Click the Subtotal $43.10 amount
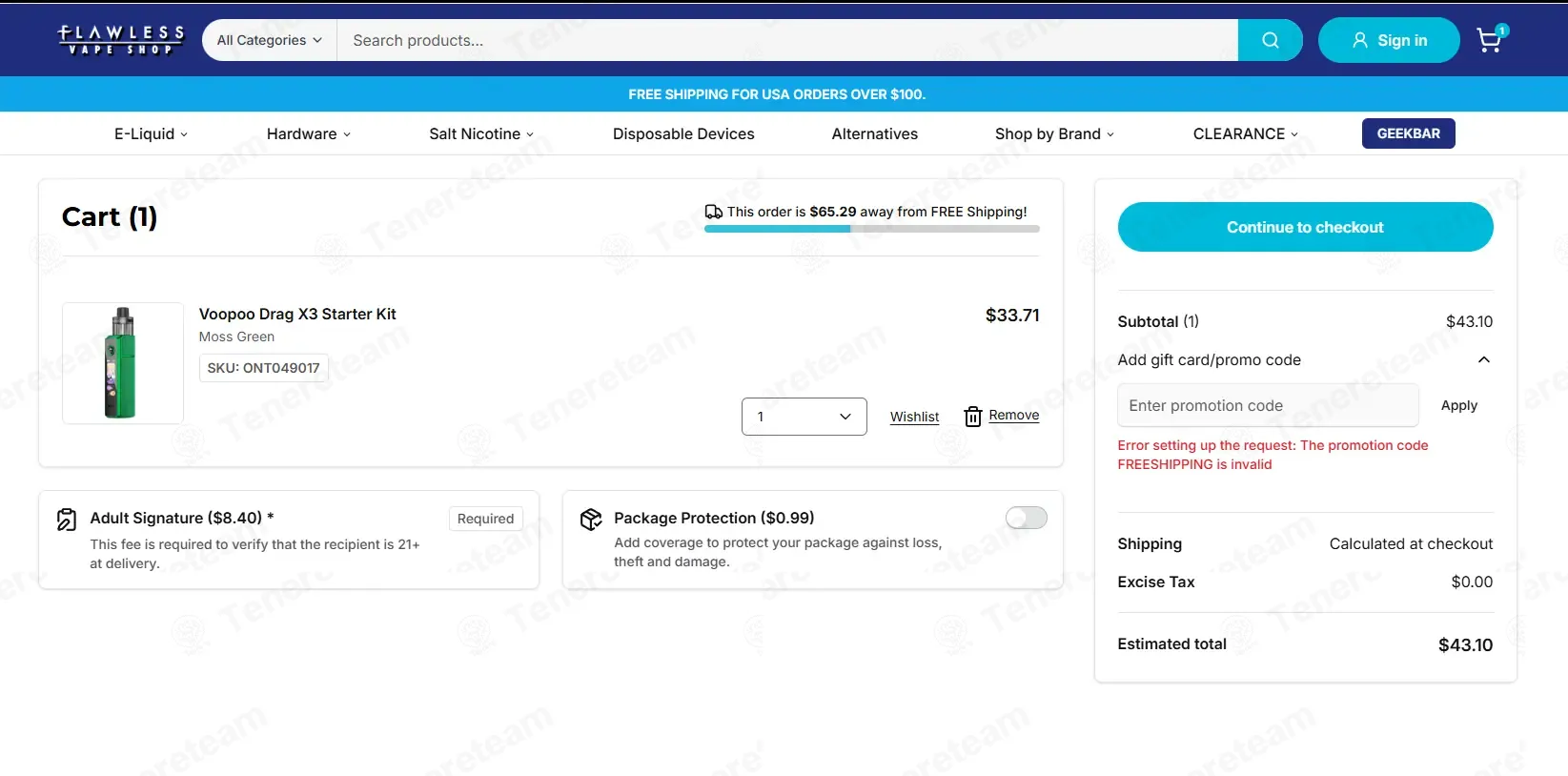Screen dimensions: 1568x776 tap(1469, 321)
